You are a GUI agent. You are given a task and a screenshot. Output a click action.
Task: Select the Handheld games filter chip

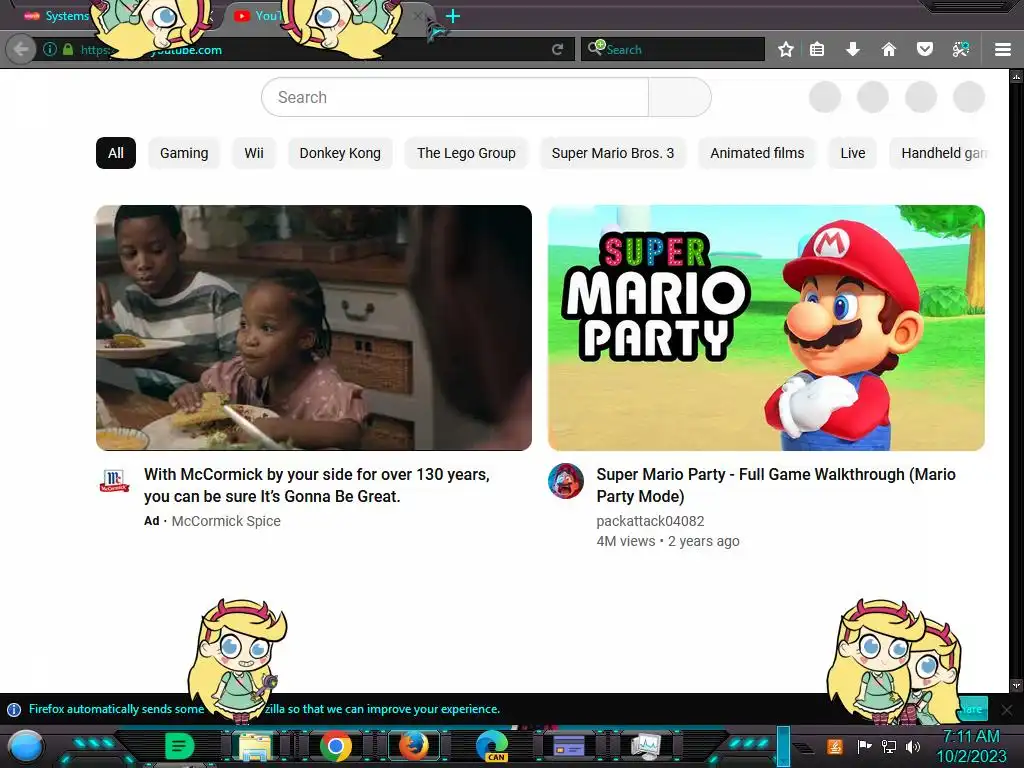pos(938,153)
